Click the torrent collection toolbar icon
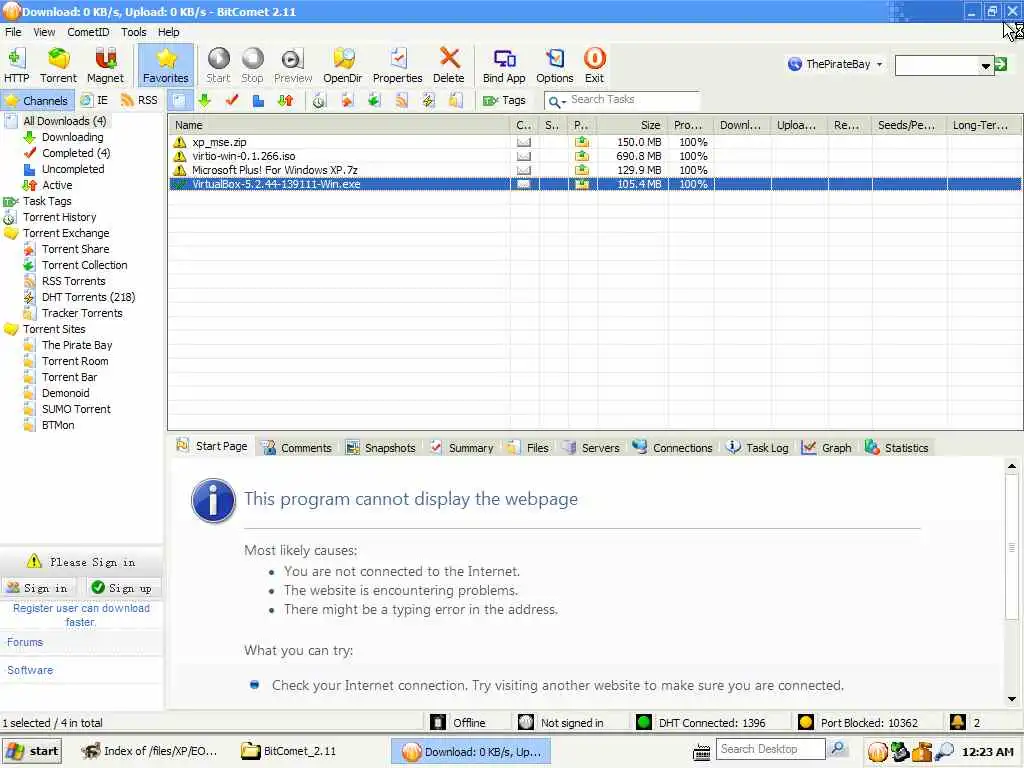This screenshot has width=1024, height=768. coord(374,101)
